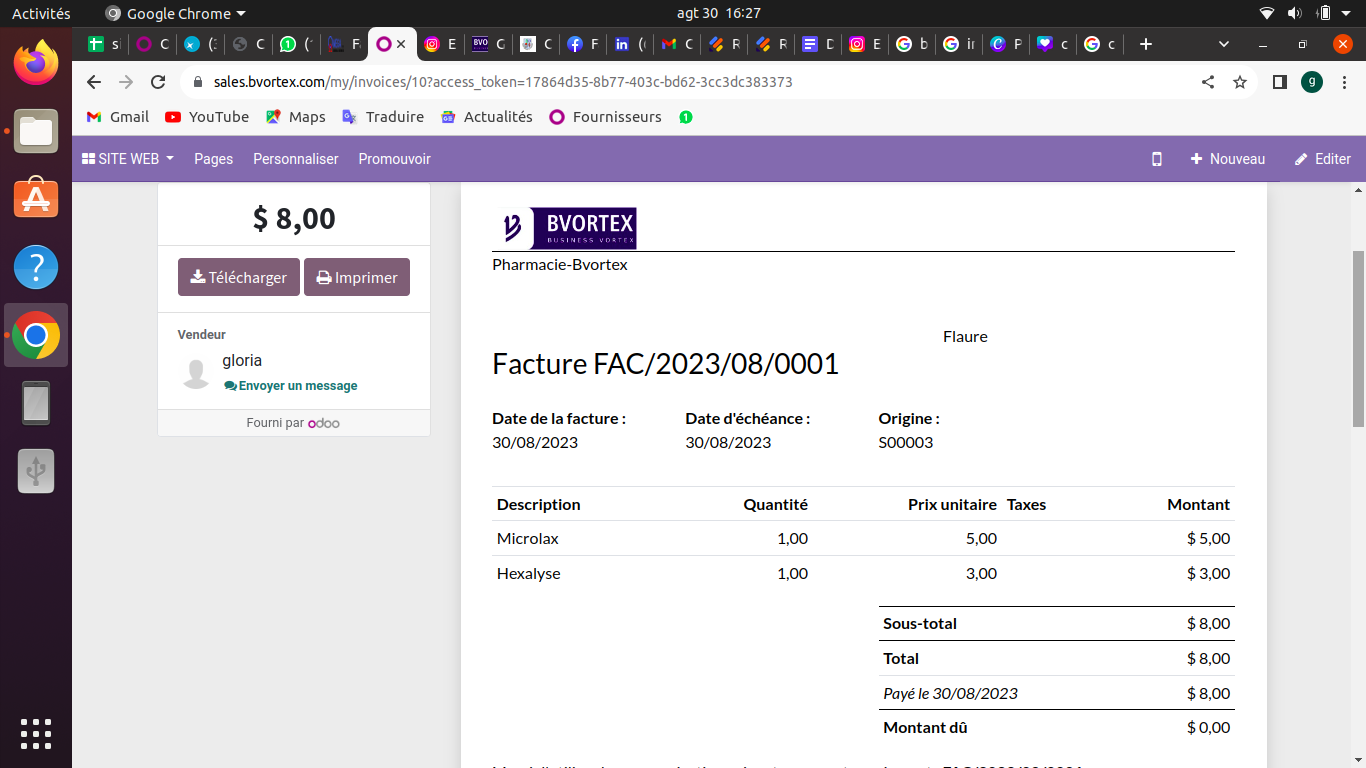Reload the invoice page

click(158, 82)
